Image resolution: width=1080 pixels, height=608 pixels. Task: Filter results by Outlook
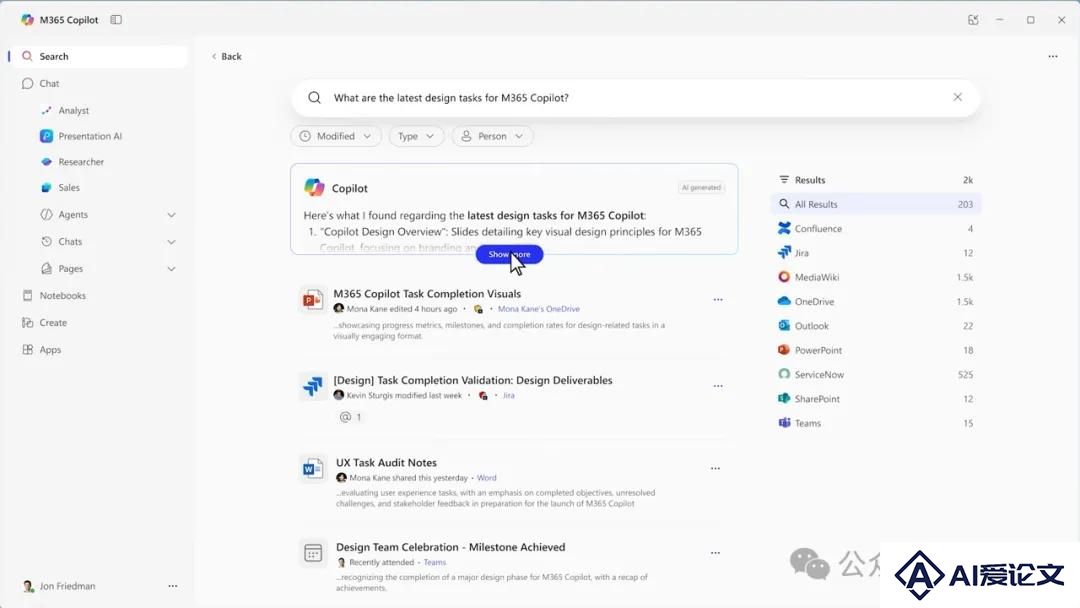click(876, 326)
